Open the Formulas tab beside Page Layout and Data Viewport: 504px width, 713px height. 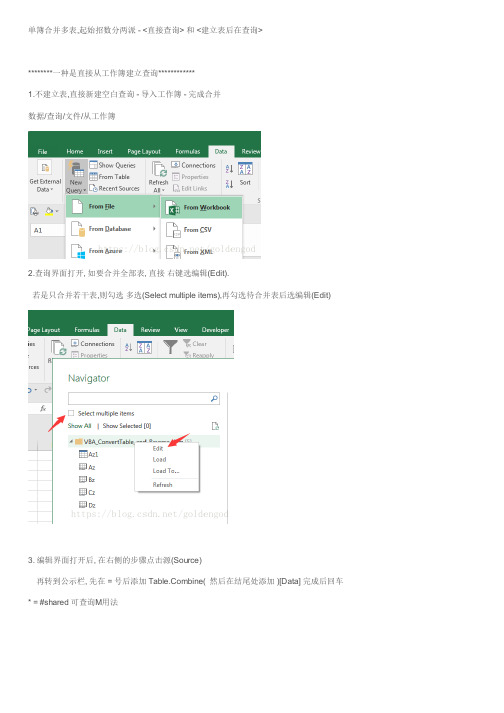coord(187,151)
